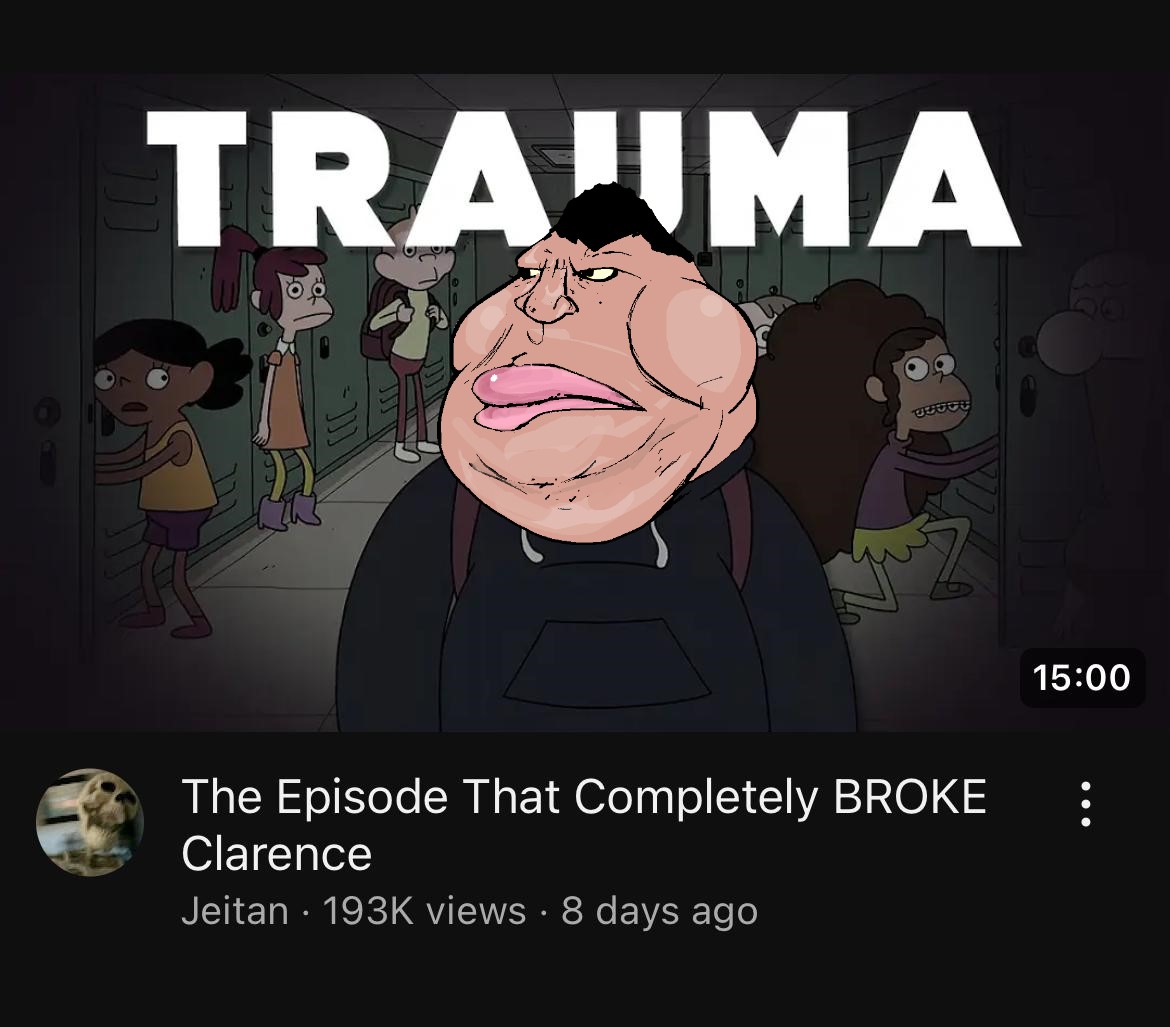Visit the Jeitan channel name link
Viewport: 1170px width, 1027px height.
coord(234,911)
